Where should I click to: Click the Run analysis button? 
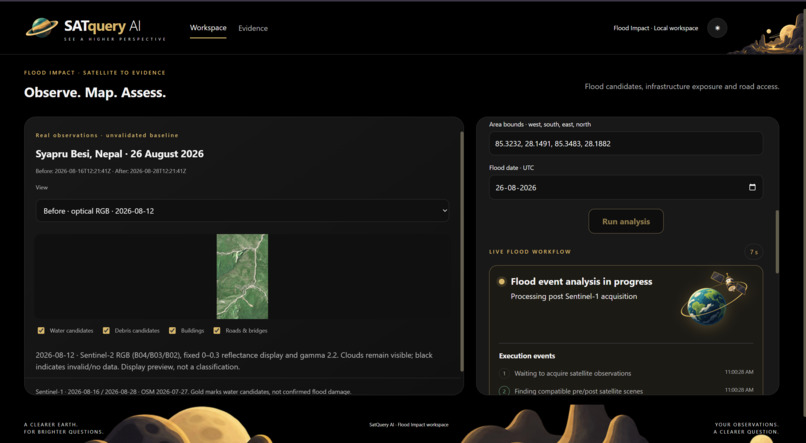click(x=626, y=222)
